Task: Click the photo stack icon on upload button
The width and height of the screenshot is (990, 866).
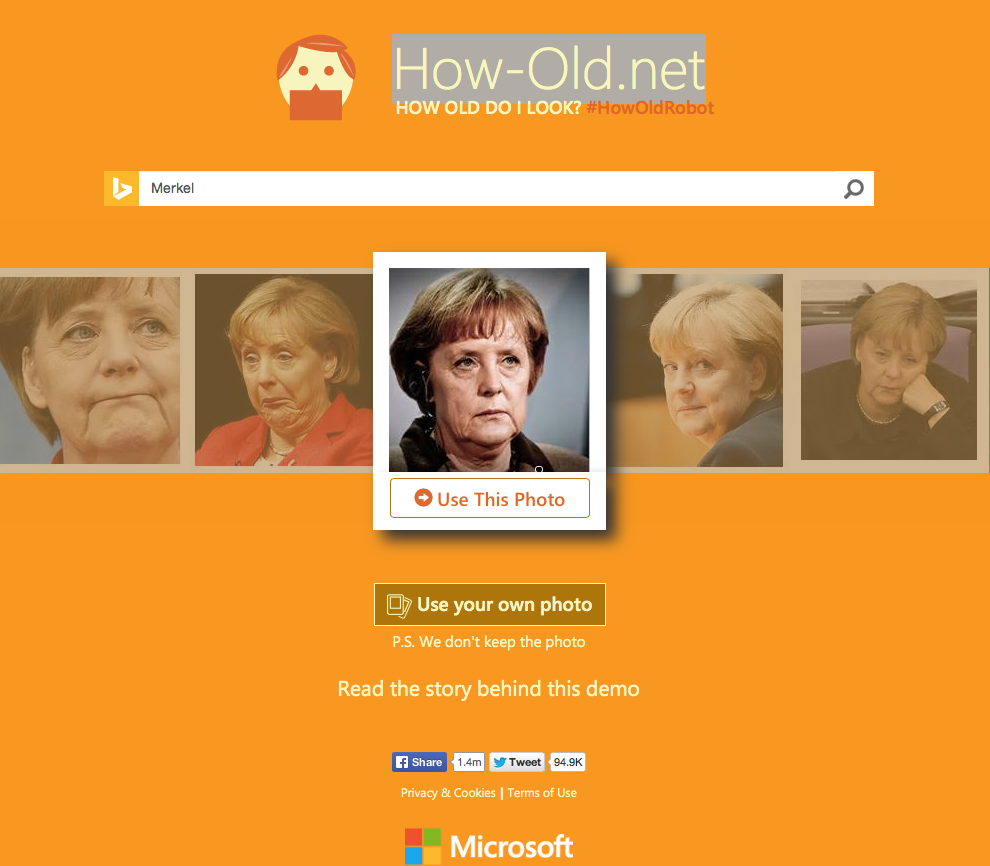Action: (x=399, y=605)
